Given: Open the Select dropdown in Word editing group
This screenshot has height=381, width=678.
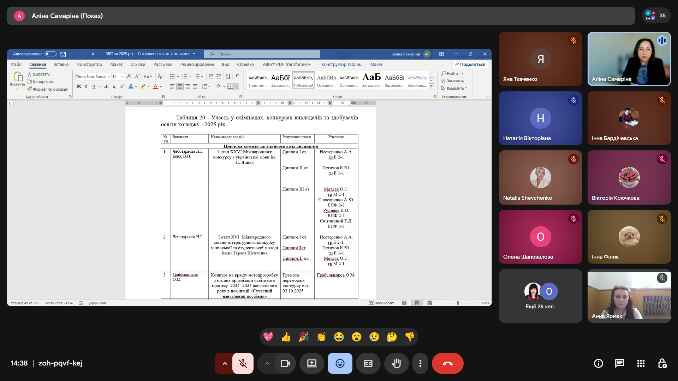Looking at the screenshot, I should pyautogui.click(x=453, y=88).
